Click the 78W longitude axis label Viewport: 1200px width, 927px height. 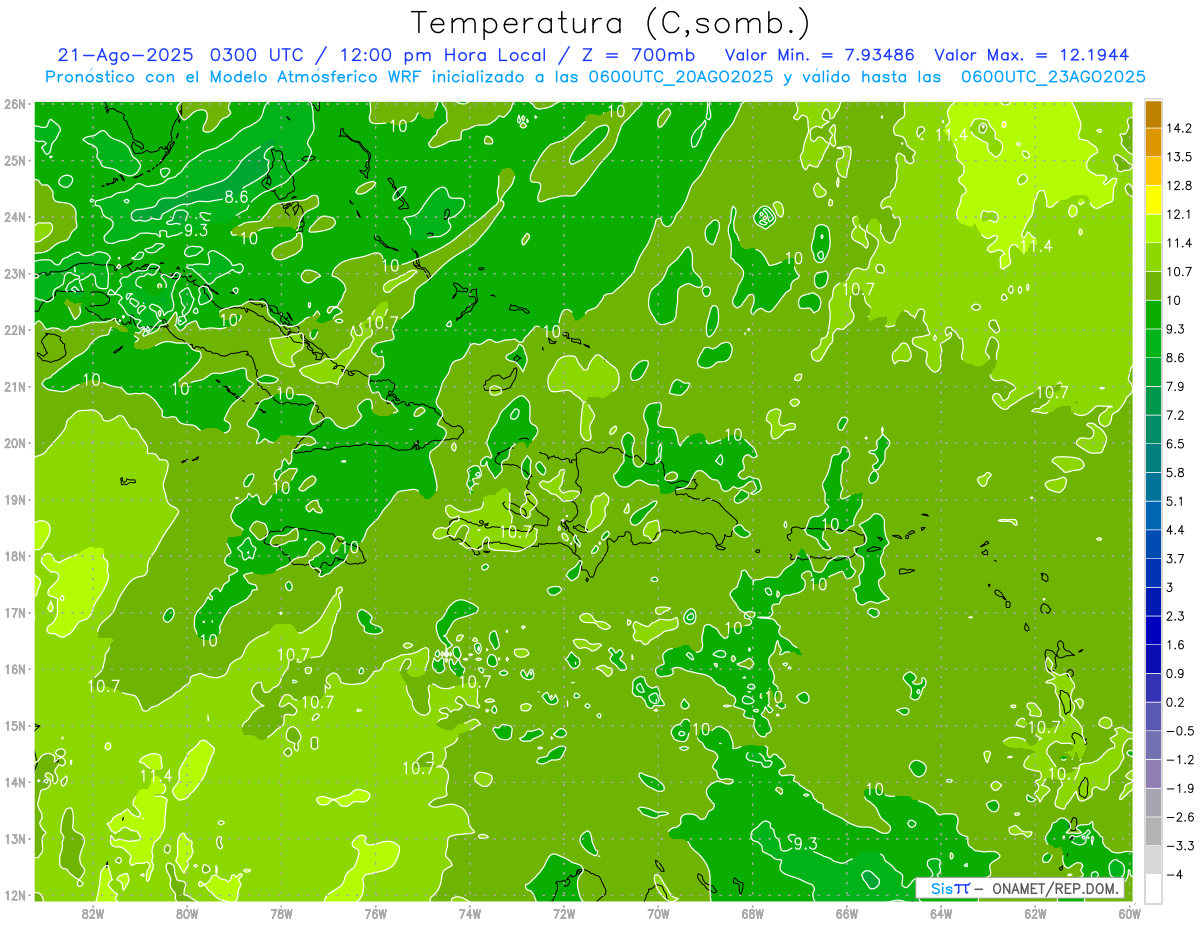tap(281, 913)
